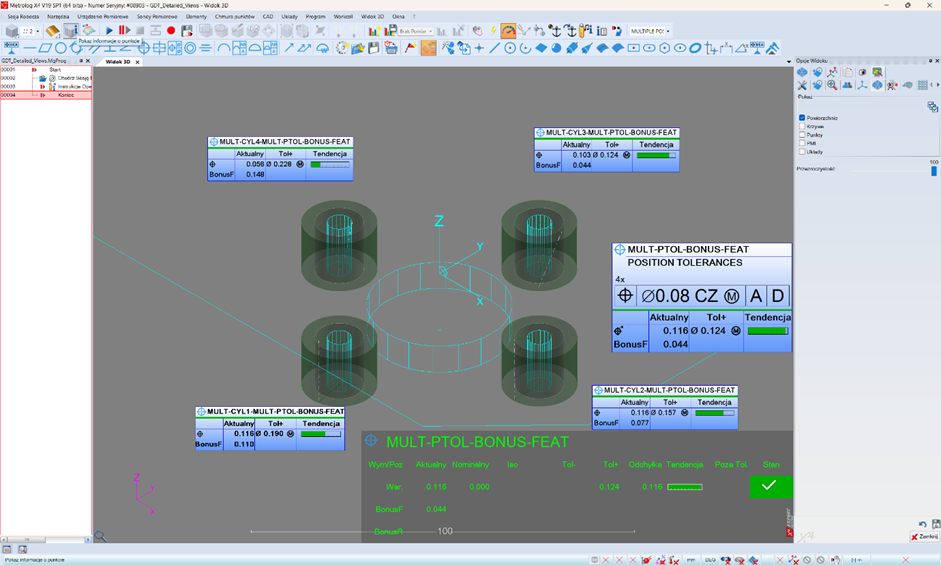This screenshot has width=941, height=565.
Task: Adjust the Przezroczystość transparency slider handle
Action: point(934,171)
